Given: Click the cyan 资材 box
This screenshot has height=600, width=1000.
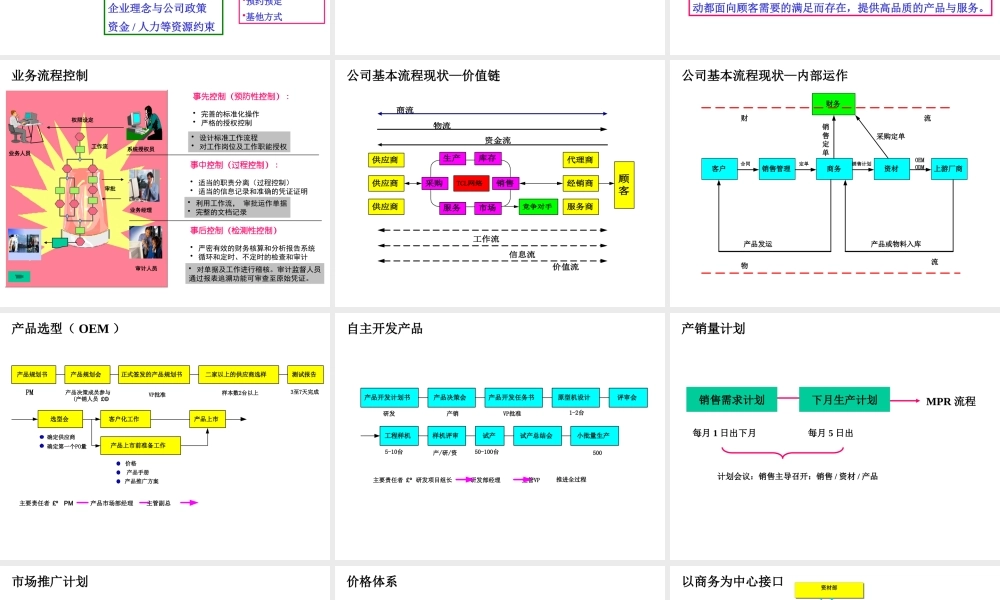Looking at the screenshot, I should tap(891, 169).
